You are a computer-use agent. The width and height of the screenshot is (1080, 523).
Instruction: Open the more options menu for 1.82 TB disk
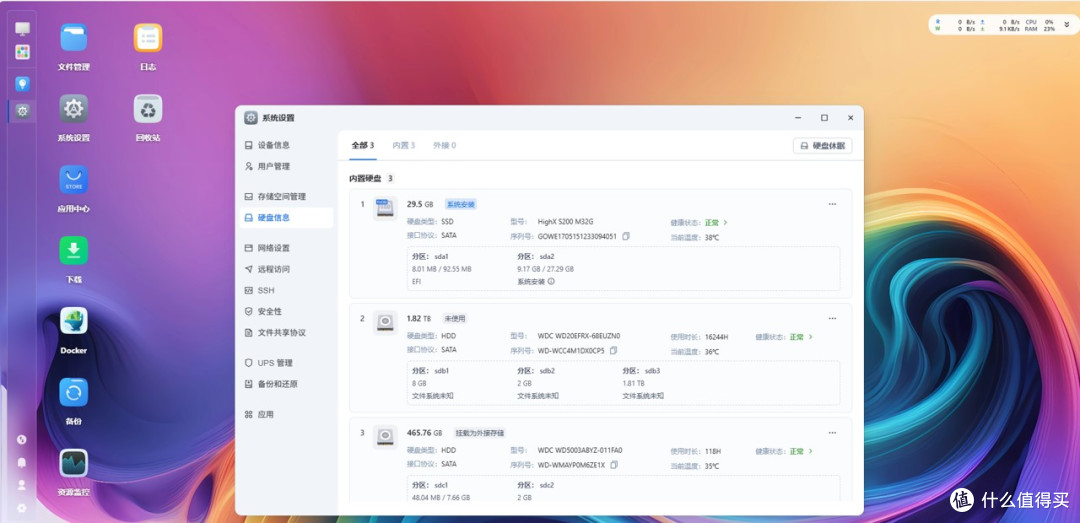pos(832,318)
